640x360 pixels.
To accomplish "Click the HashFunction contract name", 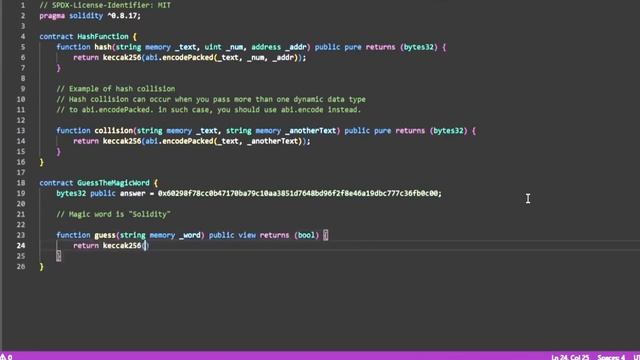I will tap(103, 37).
